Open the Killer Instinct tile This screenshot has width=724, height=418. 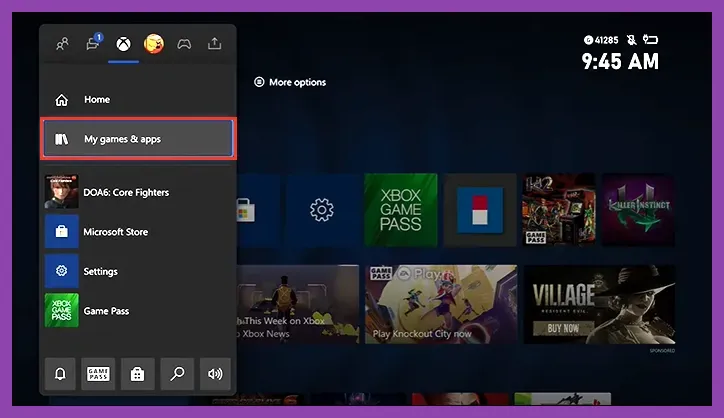pos(638,210)
